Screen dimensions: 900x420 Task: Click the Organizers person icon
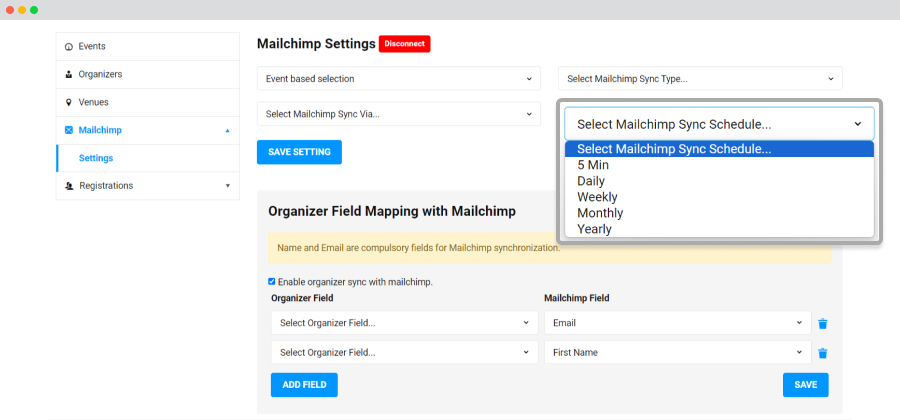point(69,75)
